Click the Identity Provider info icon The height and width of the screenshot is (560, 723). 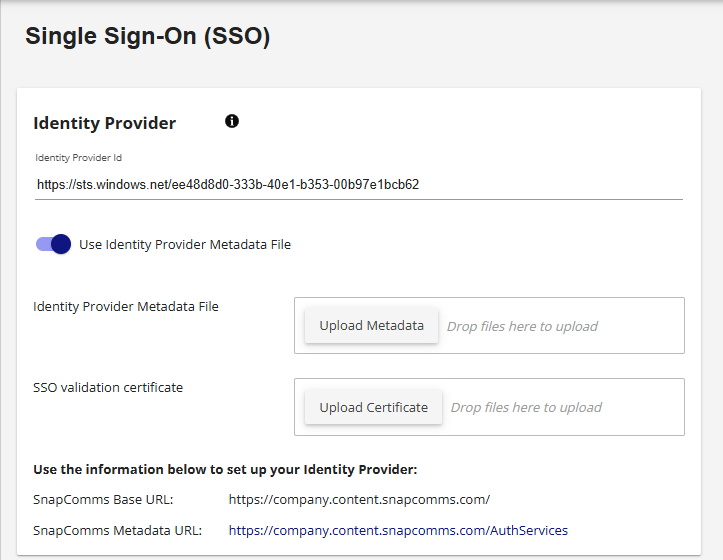232,121
